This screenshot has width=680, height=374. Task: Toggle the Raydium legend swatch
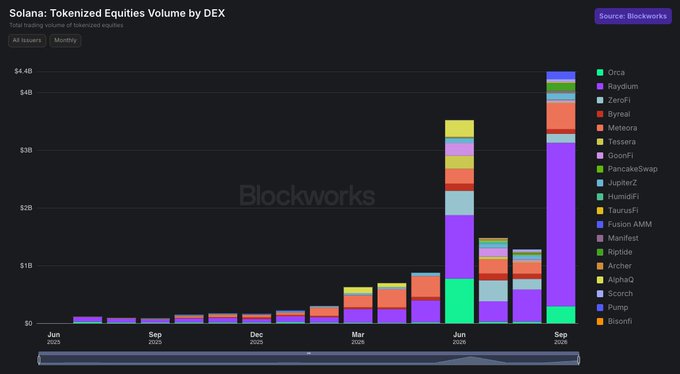pos(600,86)
